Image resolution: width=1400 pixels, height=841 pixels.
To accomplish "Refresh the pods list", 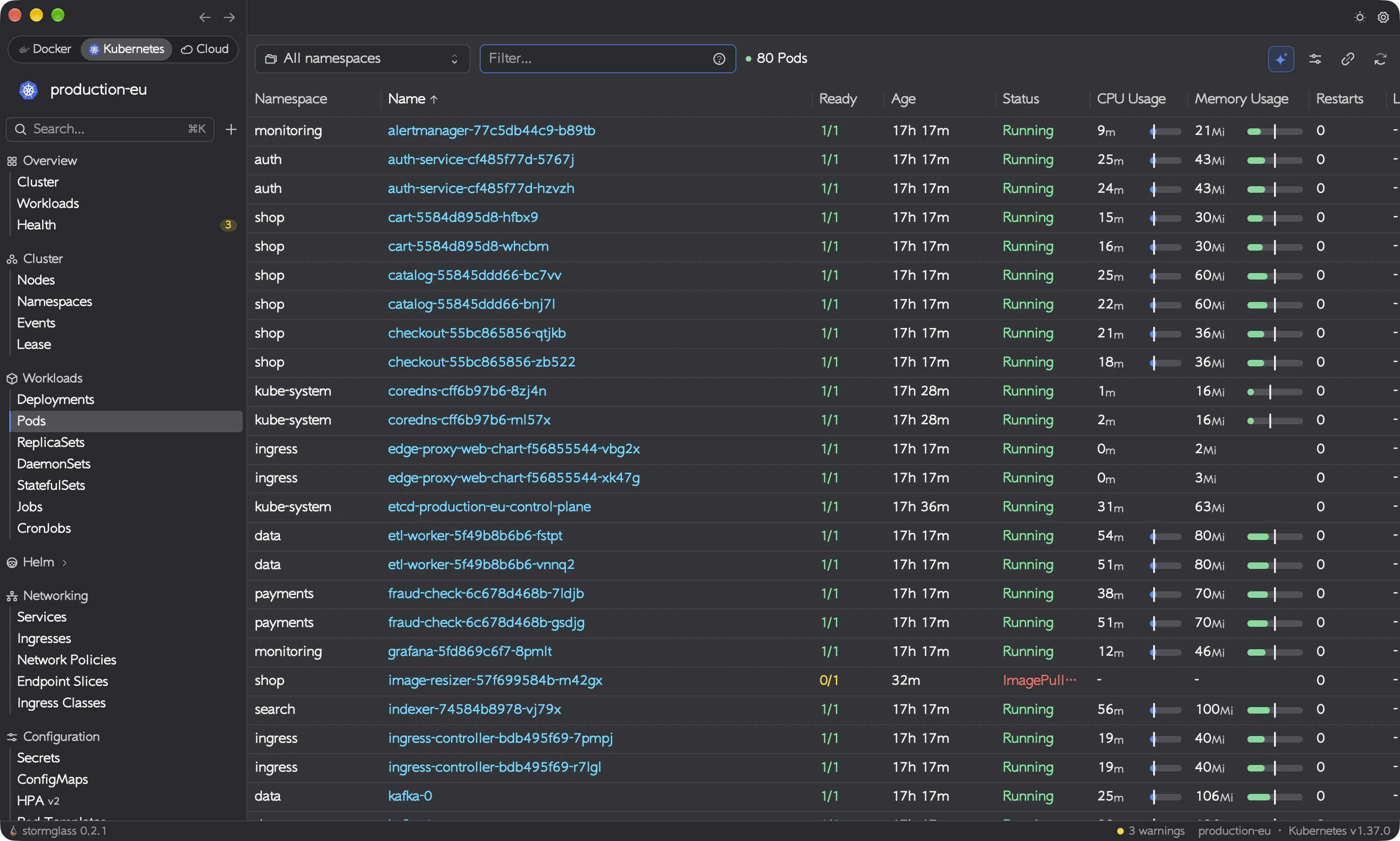I will click(x=1380, y=59).
